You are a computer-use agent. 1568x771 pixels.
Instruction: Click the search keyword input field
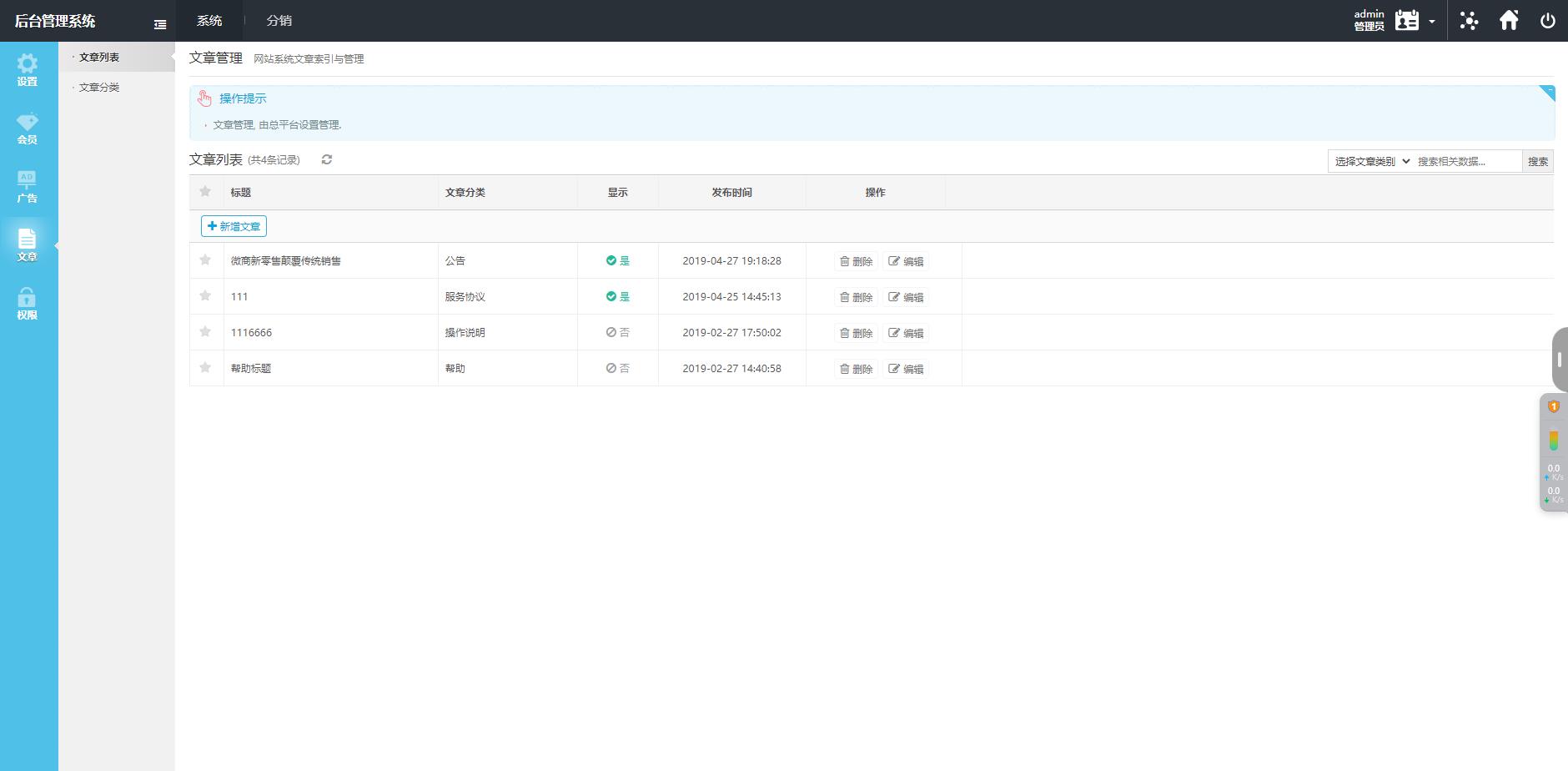[x=1468, y=162]
